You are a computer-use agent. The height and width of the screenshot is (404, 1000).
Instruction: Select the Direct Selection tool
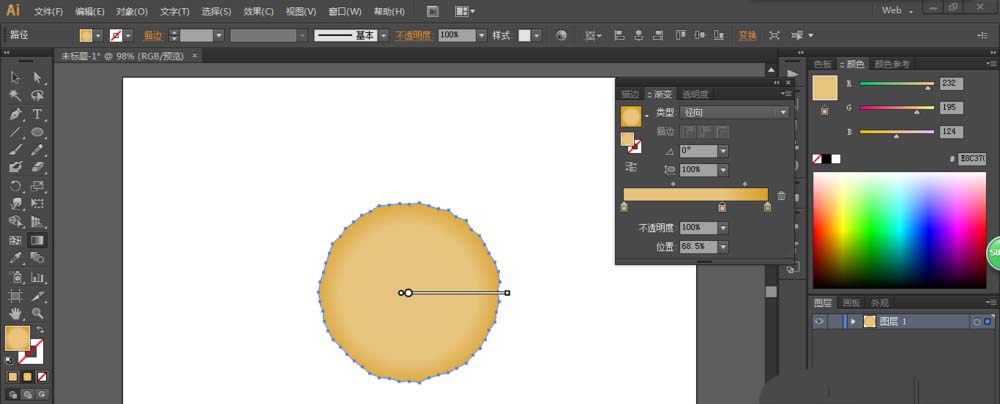38,78
